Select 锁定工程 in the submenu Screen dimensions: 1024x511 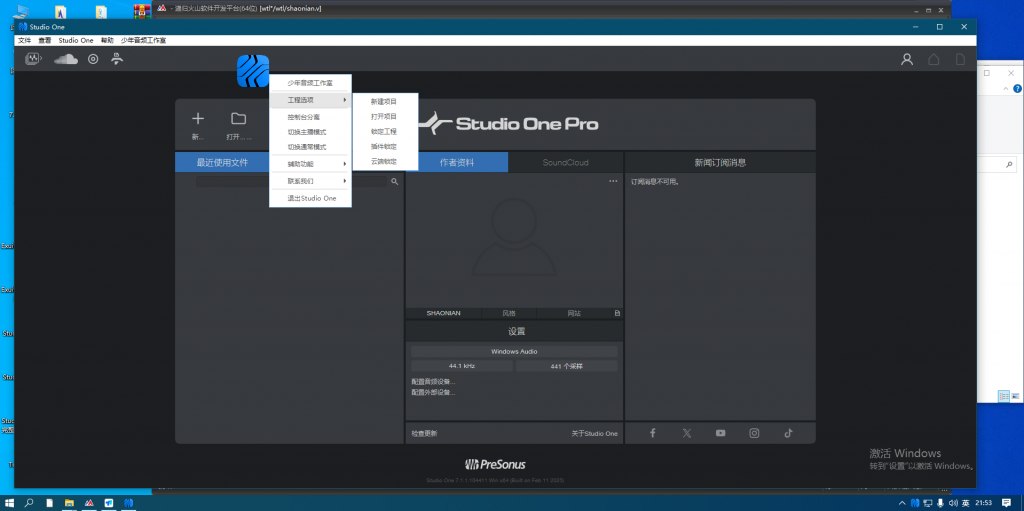tap(385, 131)
